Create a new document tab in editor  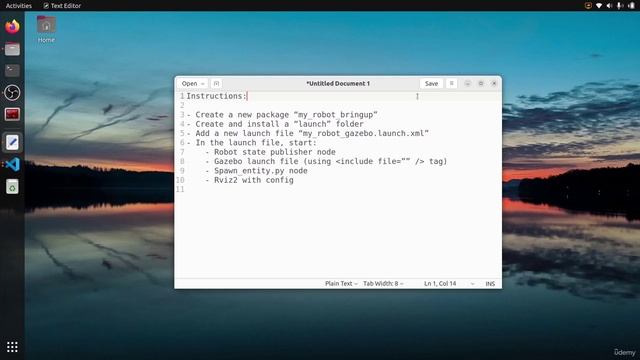point(216,83)
